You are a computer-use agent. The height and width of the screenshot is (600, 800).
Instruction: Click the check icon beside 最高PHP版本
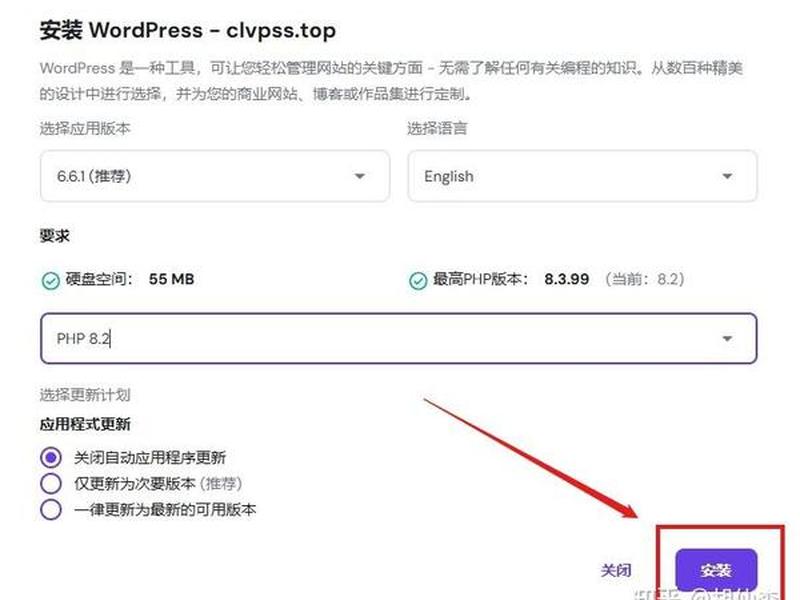pos(418,280)
